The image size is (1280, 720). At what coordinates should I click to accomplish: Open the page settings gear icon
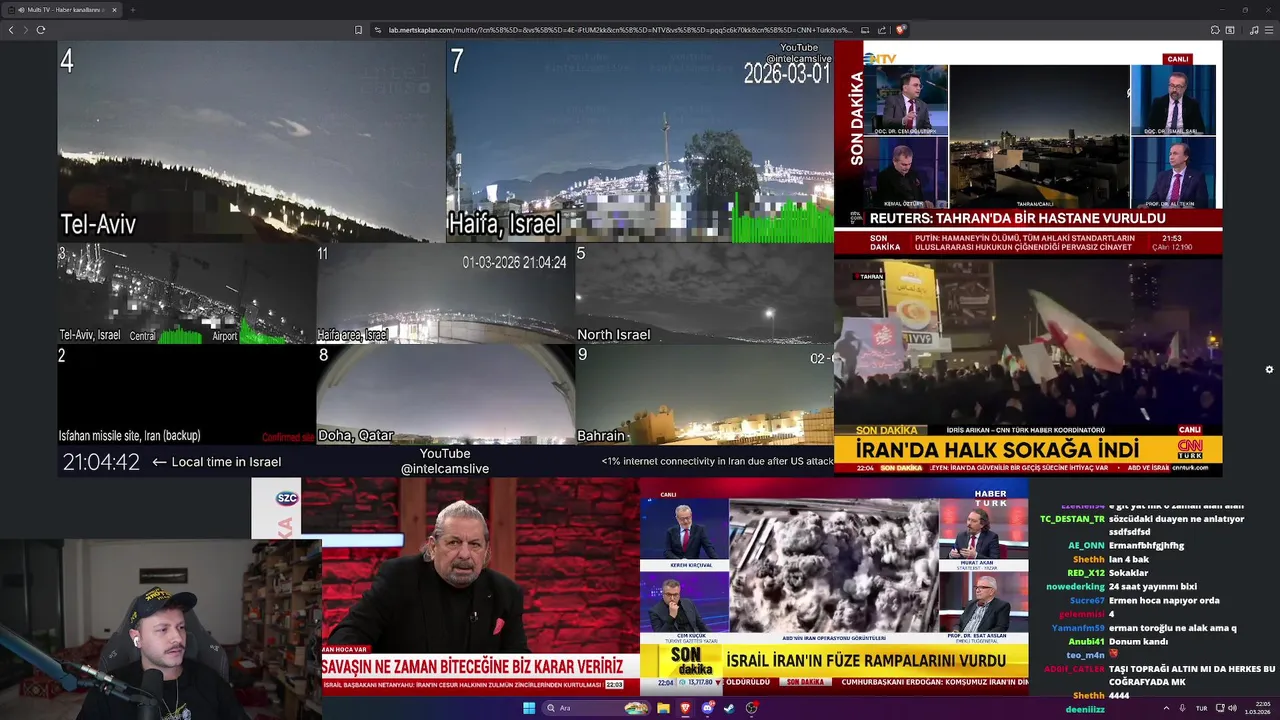point(1269,369)
